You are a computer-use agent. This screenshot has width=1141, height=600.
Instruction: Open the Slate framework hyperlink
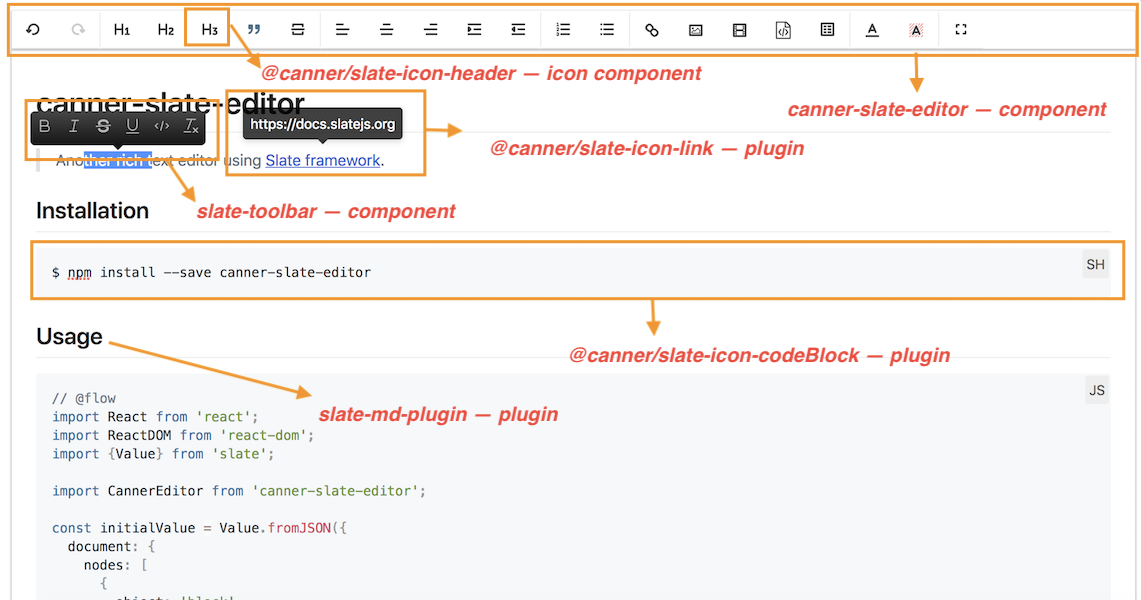[x=322, y=161]
